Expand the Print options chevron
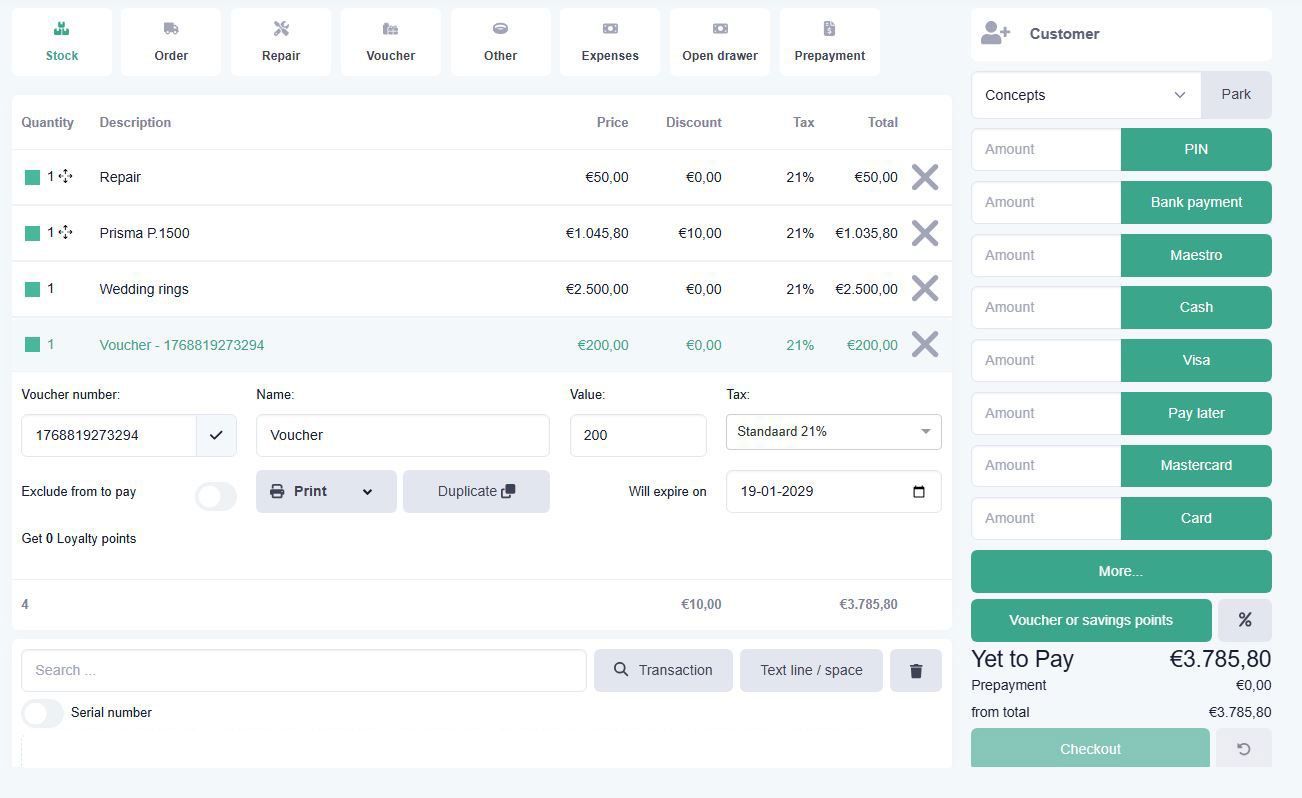The height and width of the screenshot is (798, 1302). click(x=367, y=491)
